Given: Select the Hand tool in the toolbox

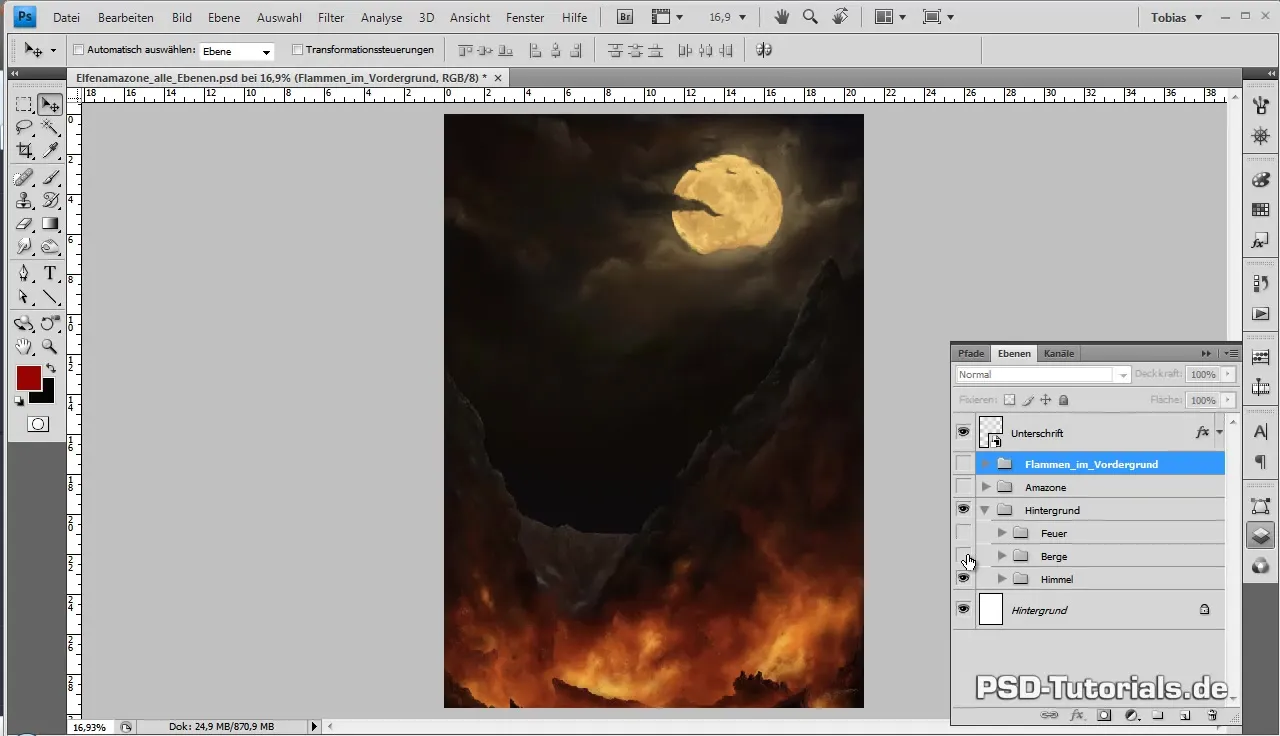Looking at the screenshot, I should (24, 347).
